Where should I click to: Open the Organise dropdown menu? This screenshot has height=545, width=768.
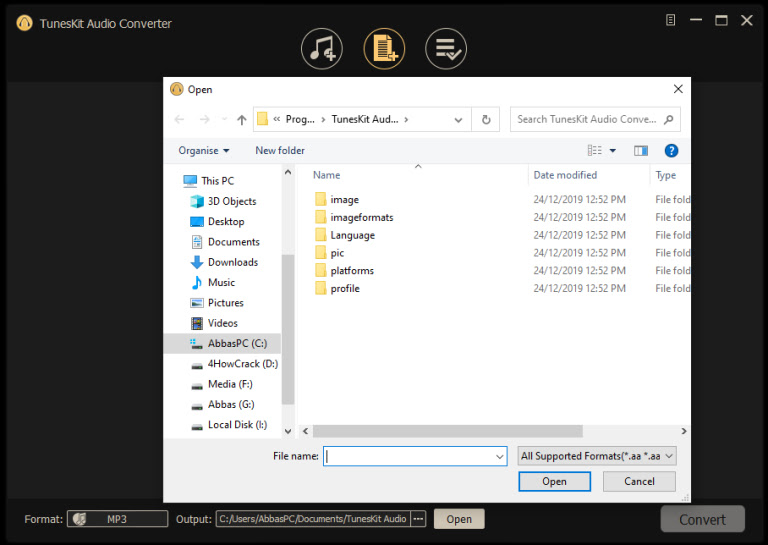203,150
